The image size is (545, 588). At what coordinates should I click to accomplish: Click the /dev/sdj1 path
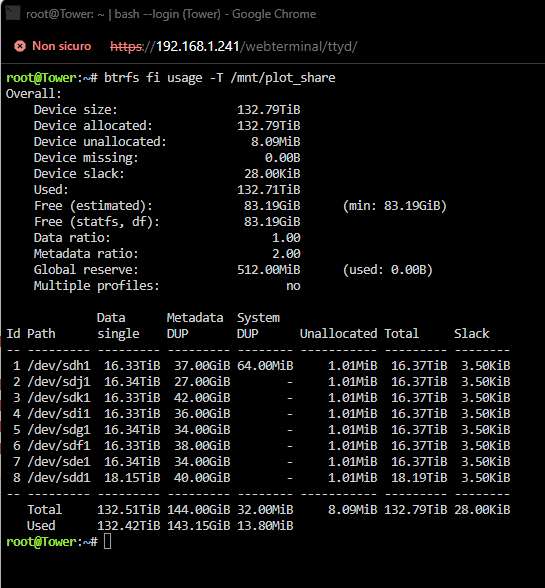[59, 382]
